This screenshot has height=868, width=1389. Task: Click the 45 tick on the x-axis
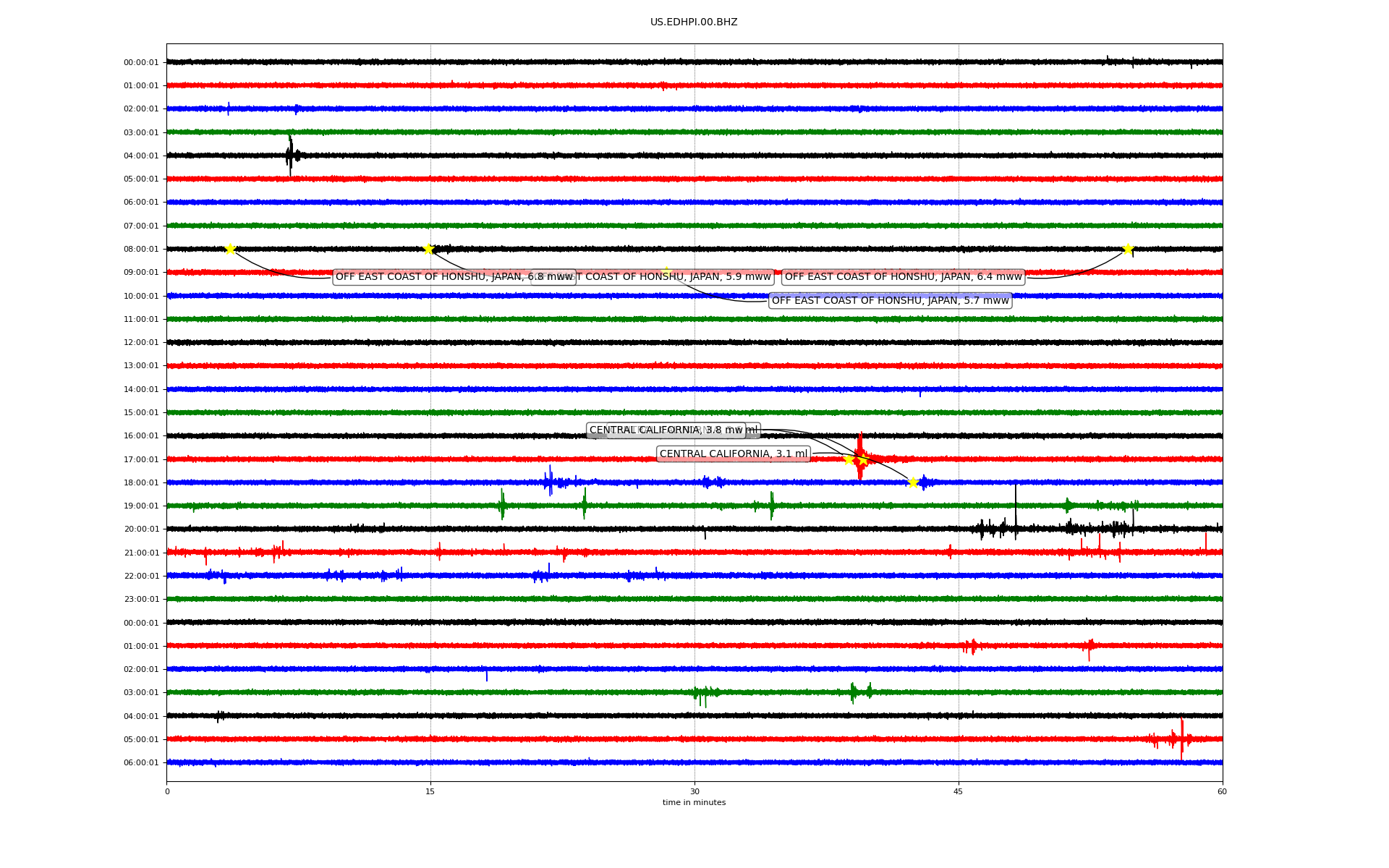[958, 791]
